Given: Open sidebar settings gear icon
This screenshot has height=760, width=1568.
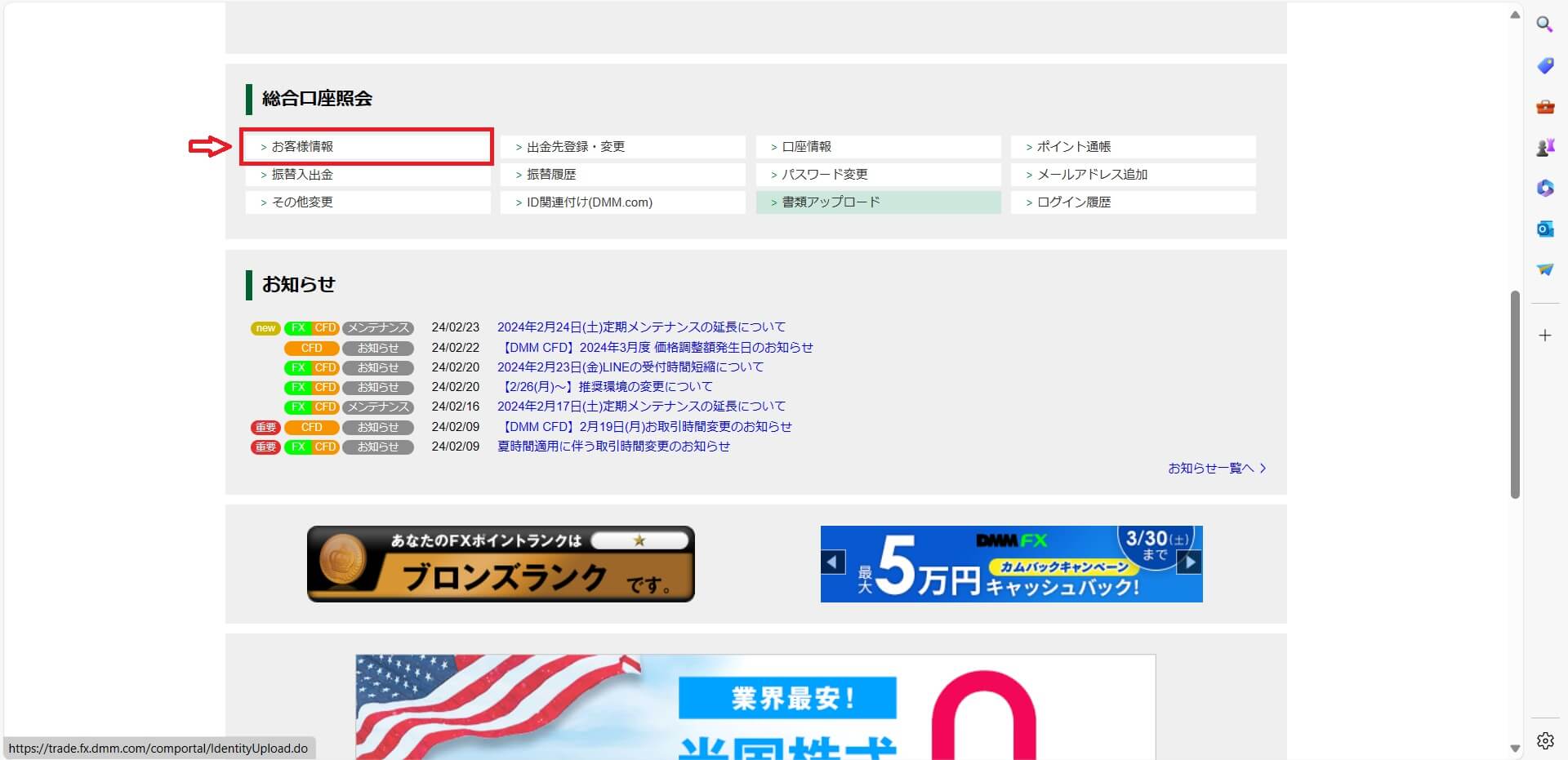Looking at the screenshot, I should (x=1544, y=740).
